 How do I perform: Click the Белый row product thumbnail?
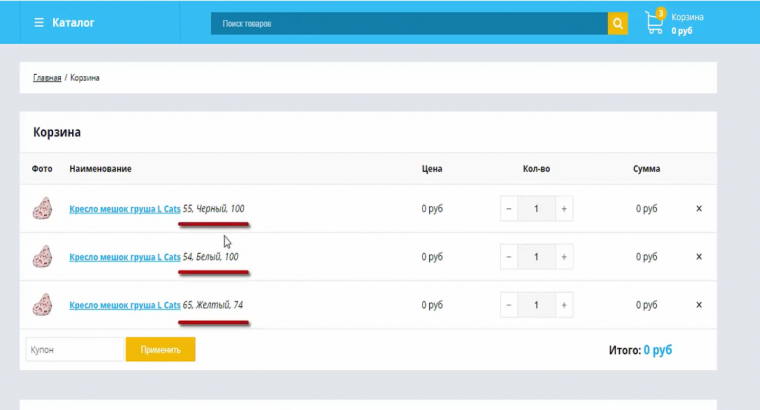tap(42, 257)
